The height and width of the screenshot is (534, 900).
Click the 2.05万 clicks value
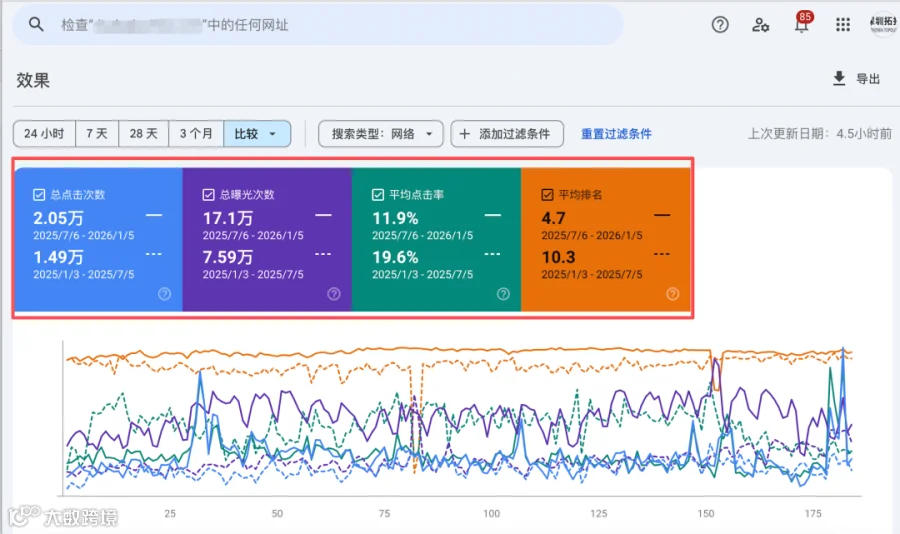[x=59, y=218]
